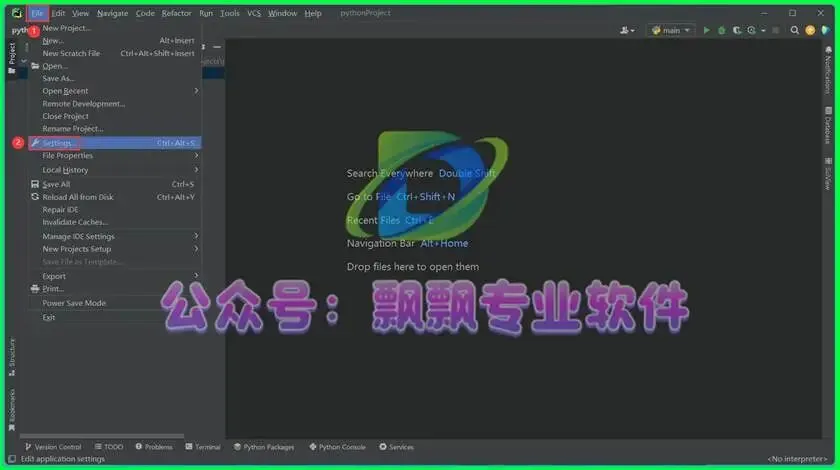Open the Profile run icon in the toolbar
840x470 pixels.
[752, 31]
